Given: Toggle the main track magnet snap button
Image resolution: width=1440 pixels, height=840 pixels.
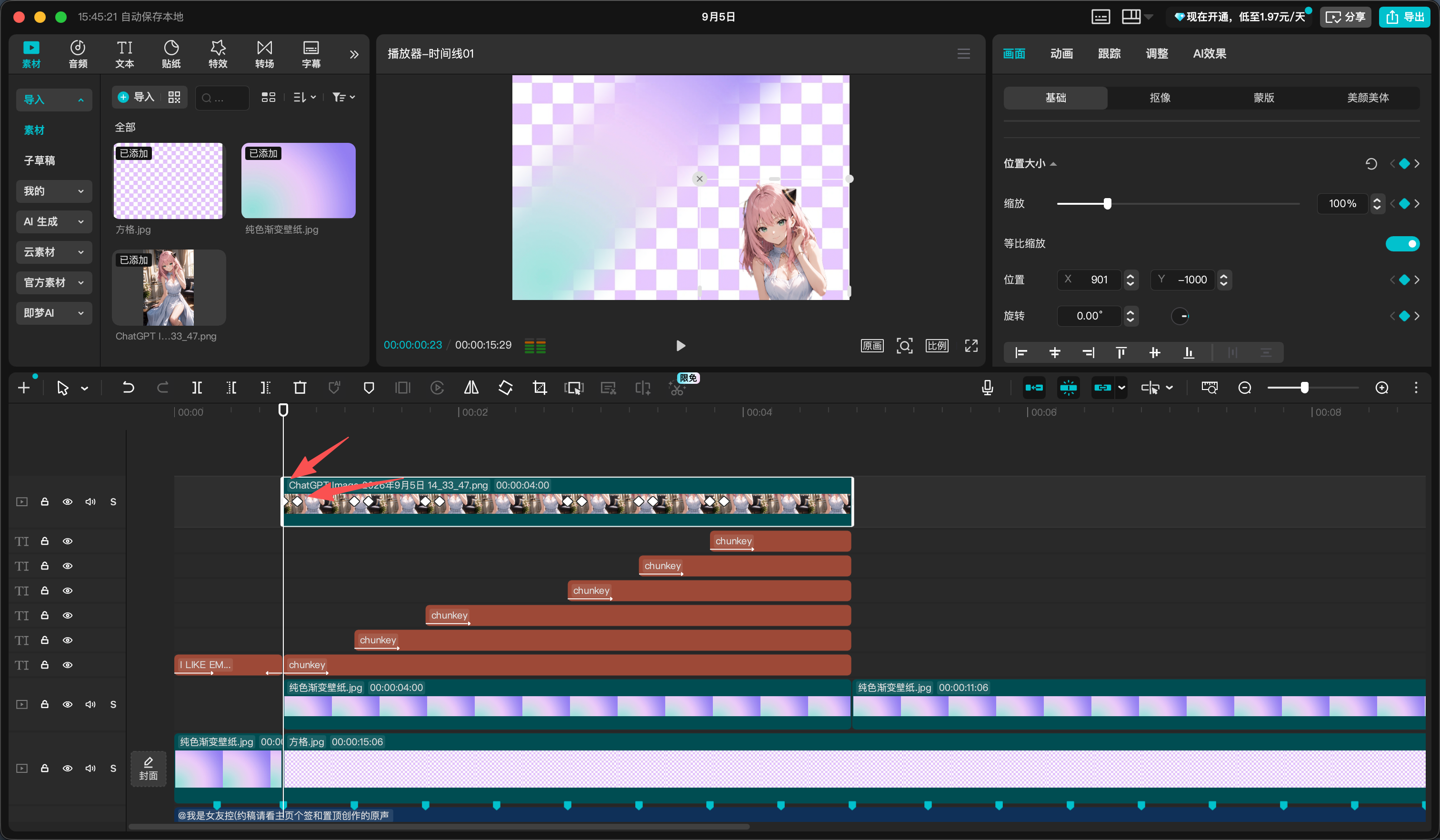Looking at the screenshot, I should click(x=1034, y=388).
